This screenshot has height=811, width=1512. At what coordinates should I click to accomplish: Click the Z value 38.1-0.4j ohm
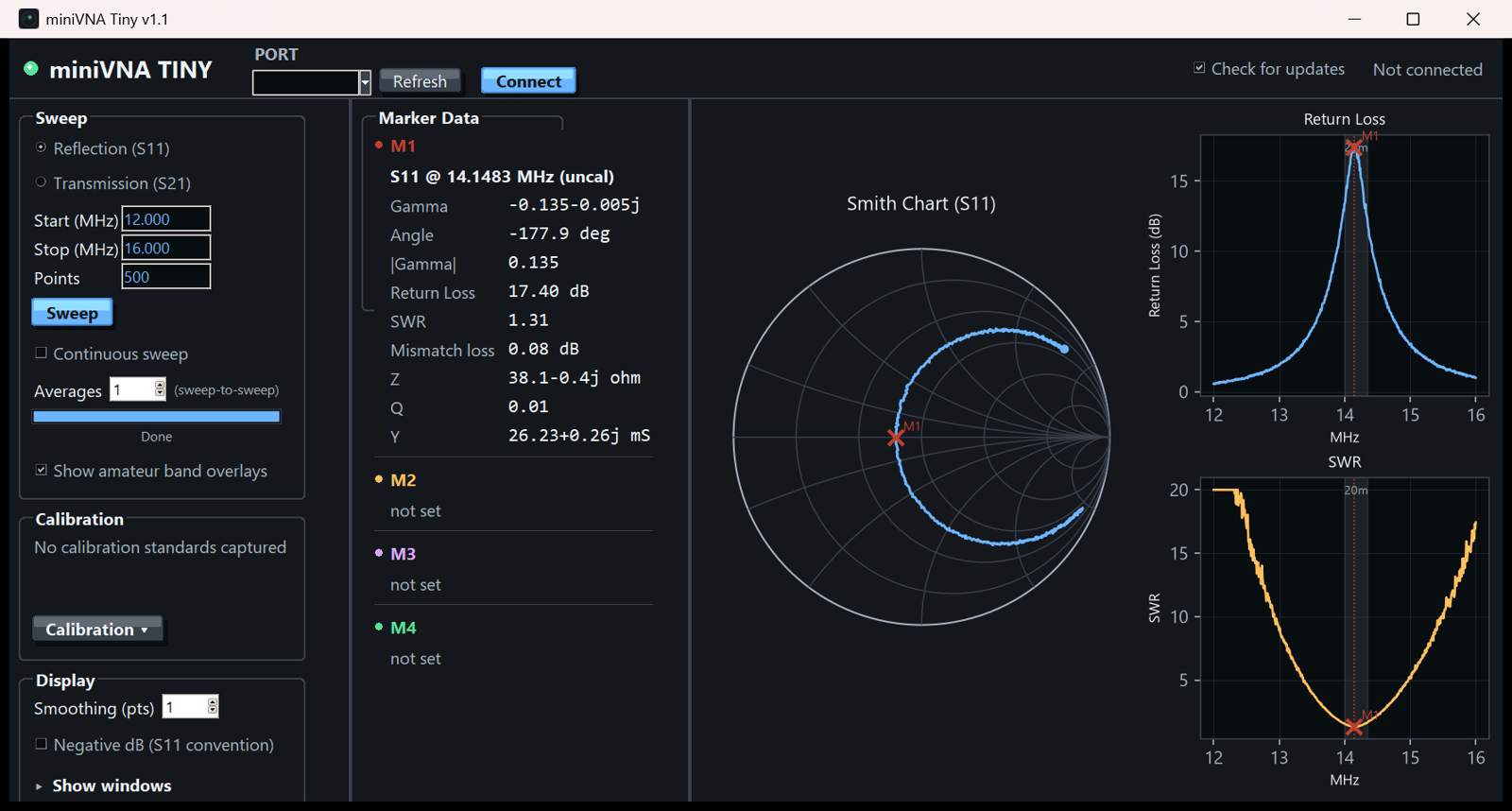[x=575, y=378]
